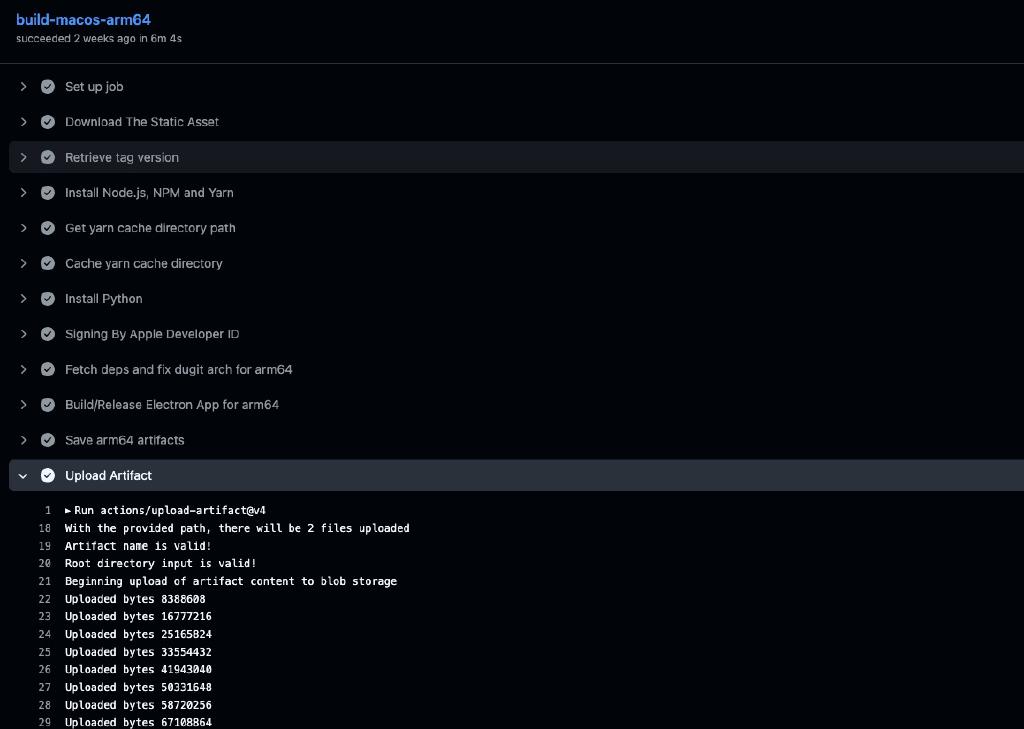Click the Artifact name is valid log line
Image resolution: width=1024 pixels, height=729 pixels.
[x=137, y=546]
